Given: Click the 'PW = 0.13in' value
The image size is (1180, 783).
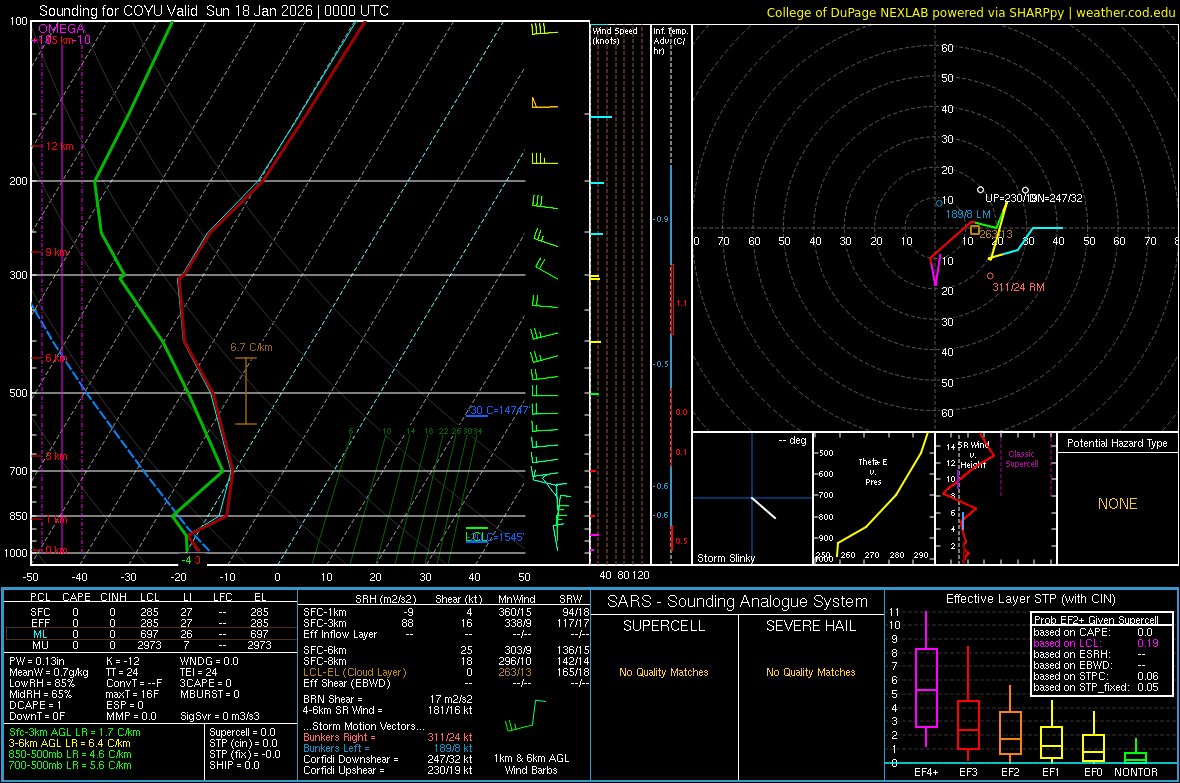Looking at the screenshot, I should pyautogui.click(x=37, y=661).
